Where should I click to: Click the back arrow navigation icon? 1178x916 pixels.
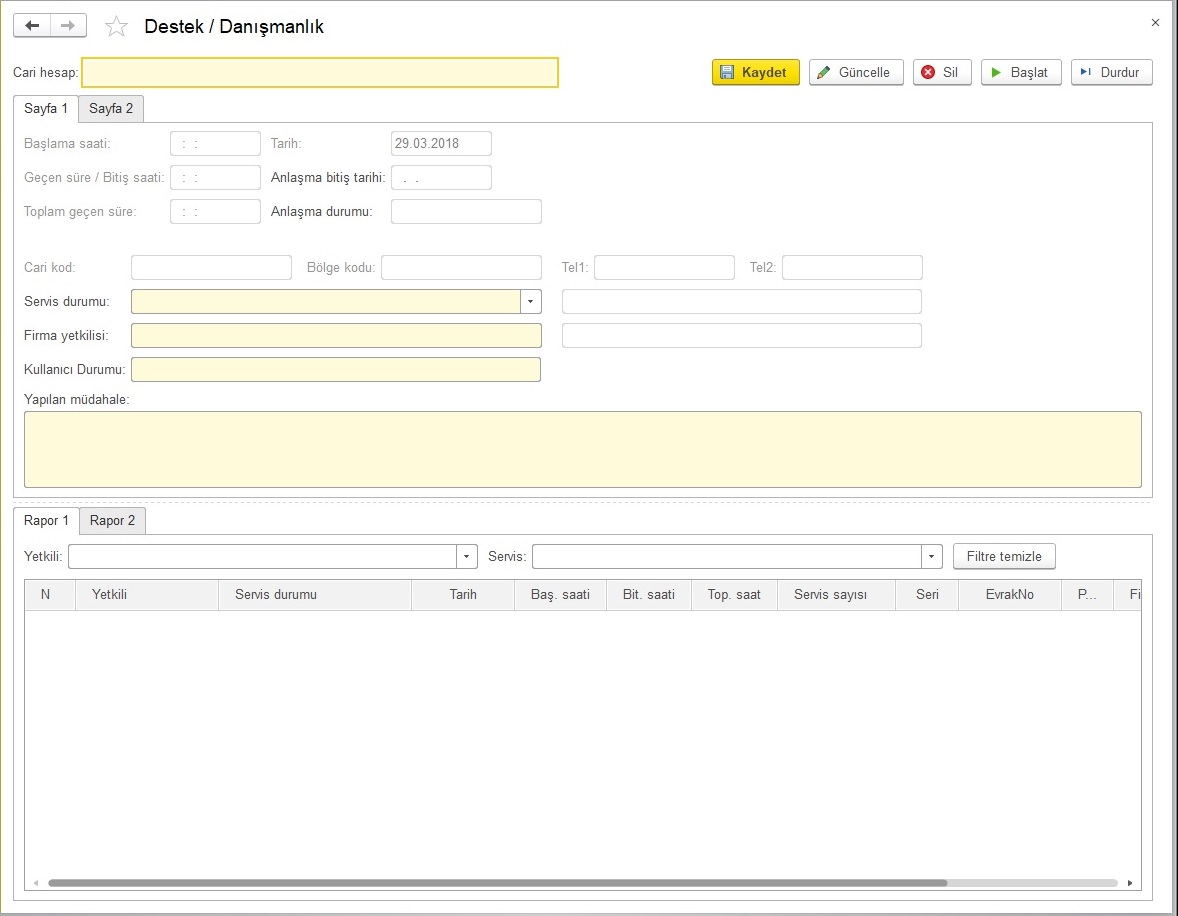[32, 26]
